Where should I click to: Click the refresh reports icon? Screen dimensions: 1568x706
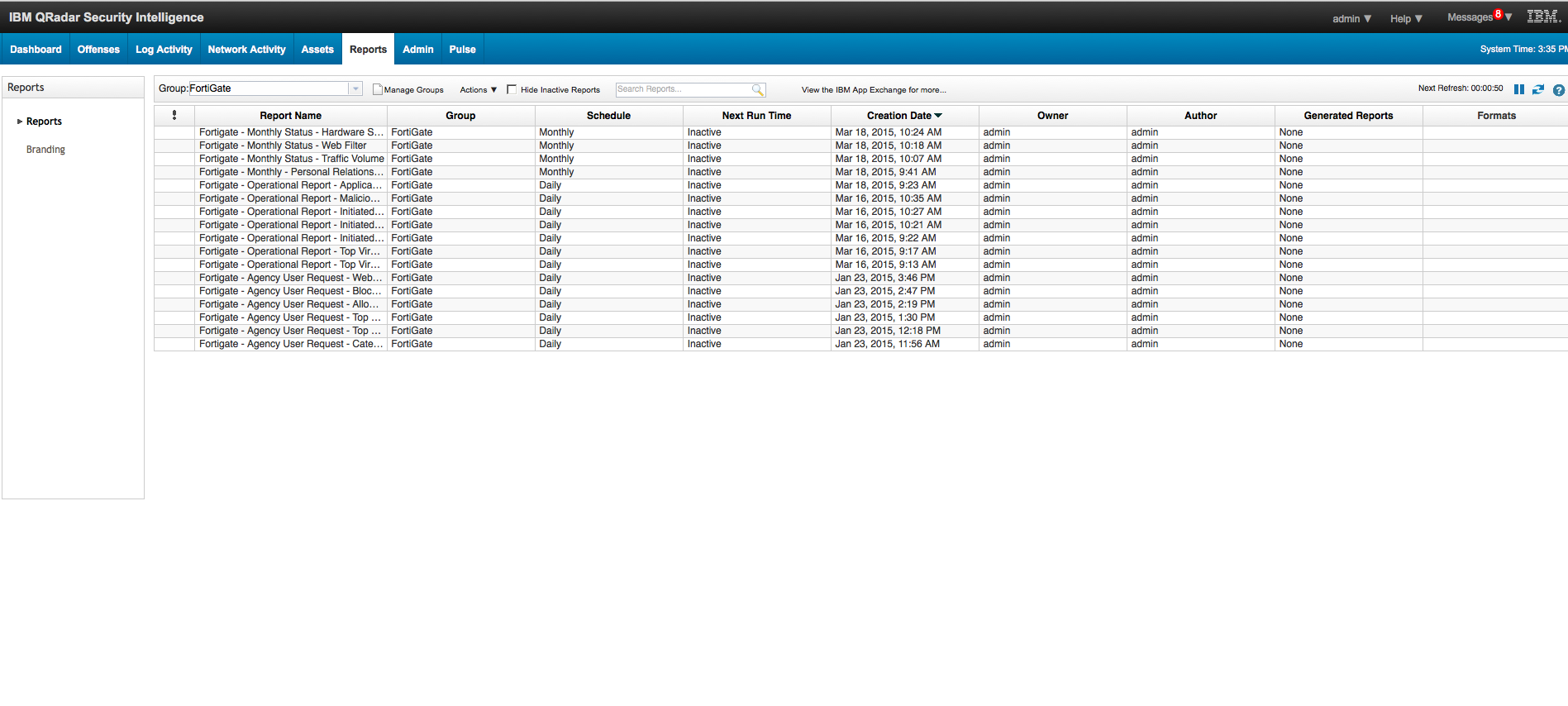(1538, 89)
